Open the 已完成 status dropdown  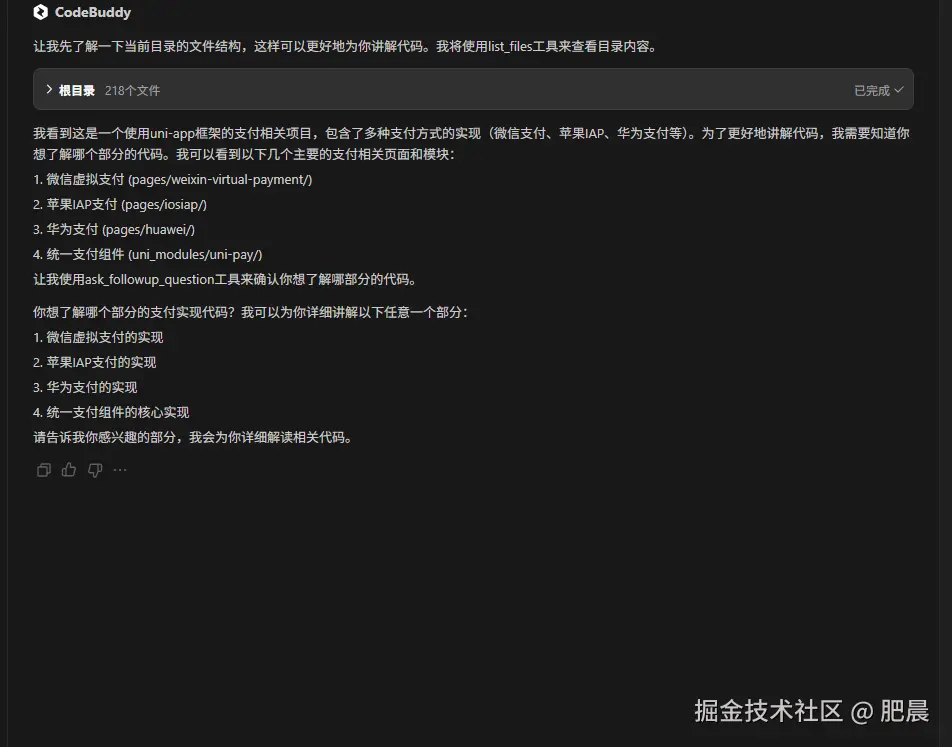click(x=879, y=90)
